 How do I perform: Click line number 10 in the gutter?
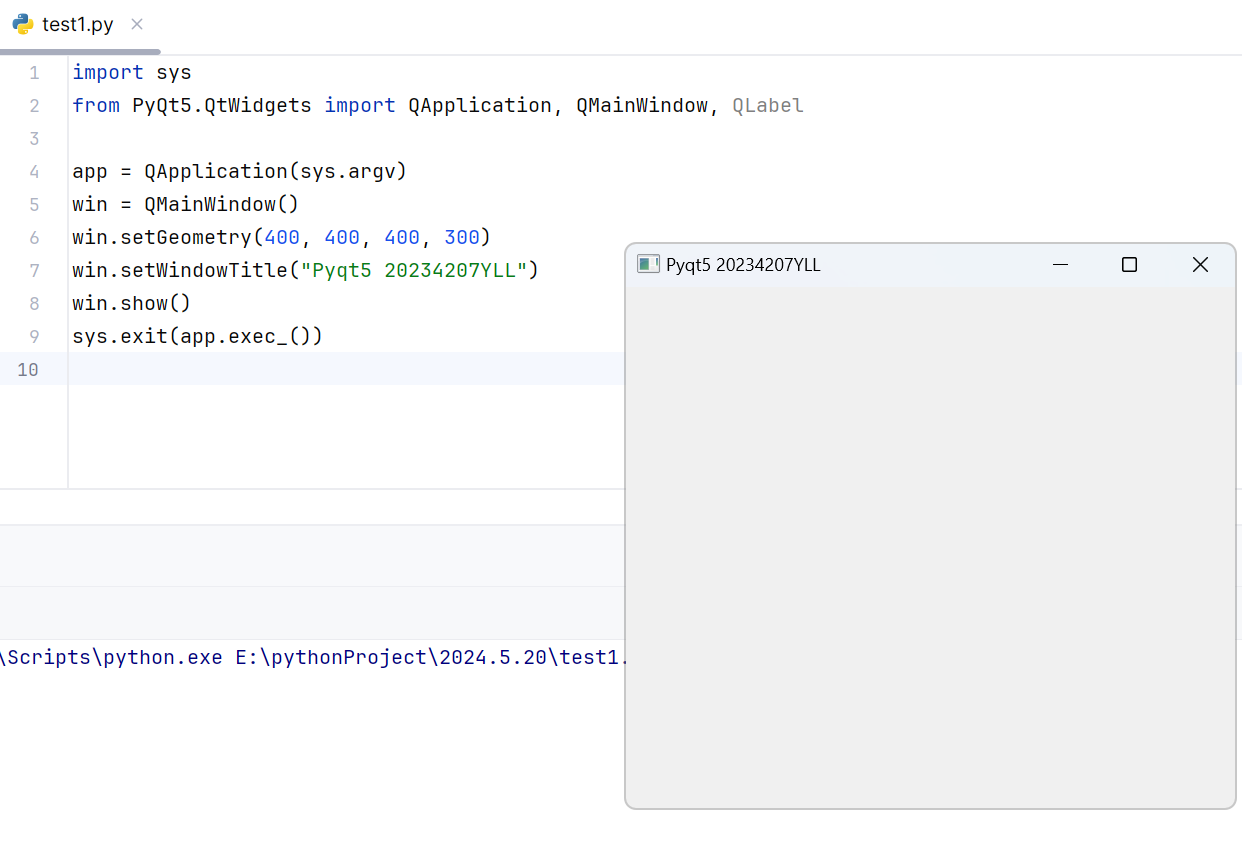[28, 370]
